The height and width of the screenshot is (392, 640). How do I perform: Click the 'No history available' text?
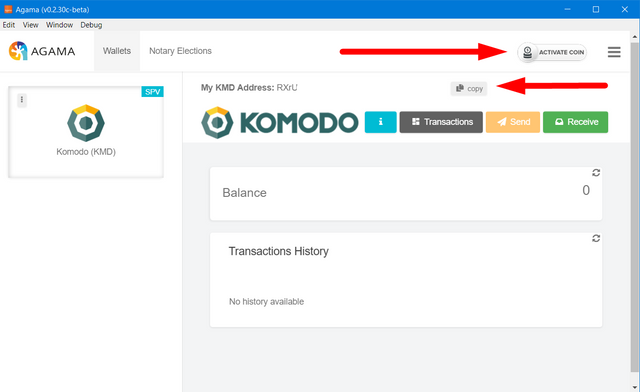coord(267,301)
